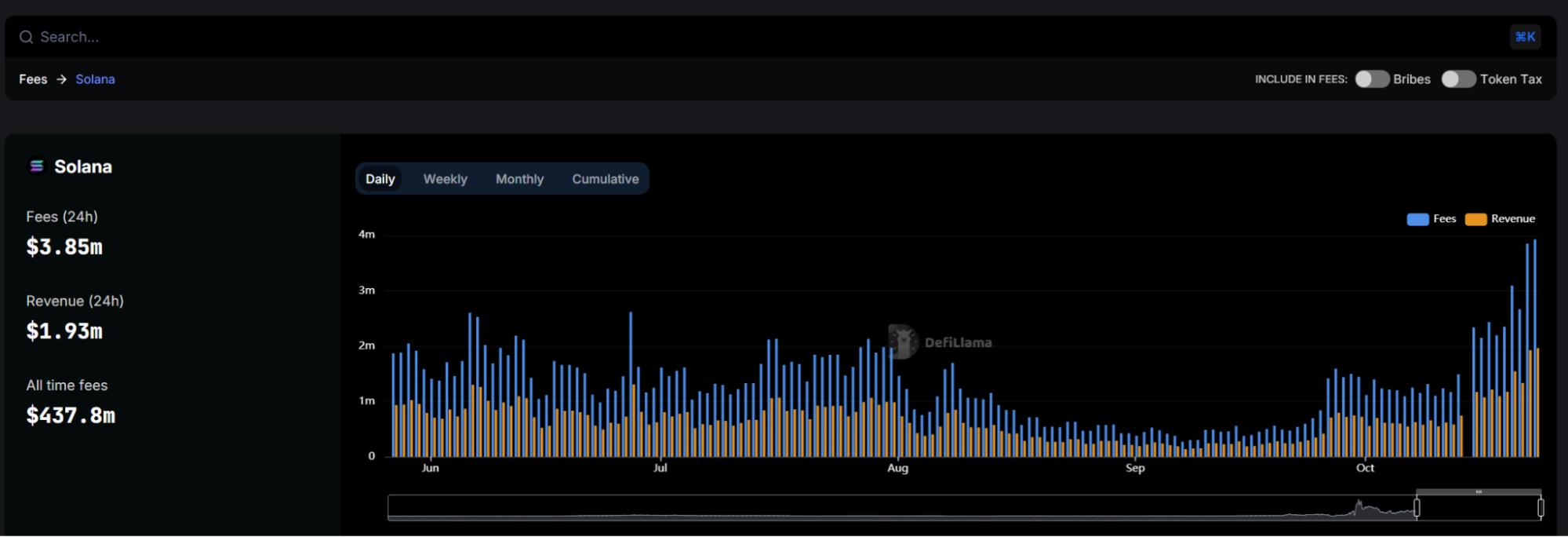Click the Solana logo icon

[x=36, y=166]
